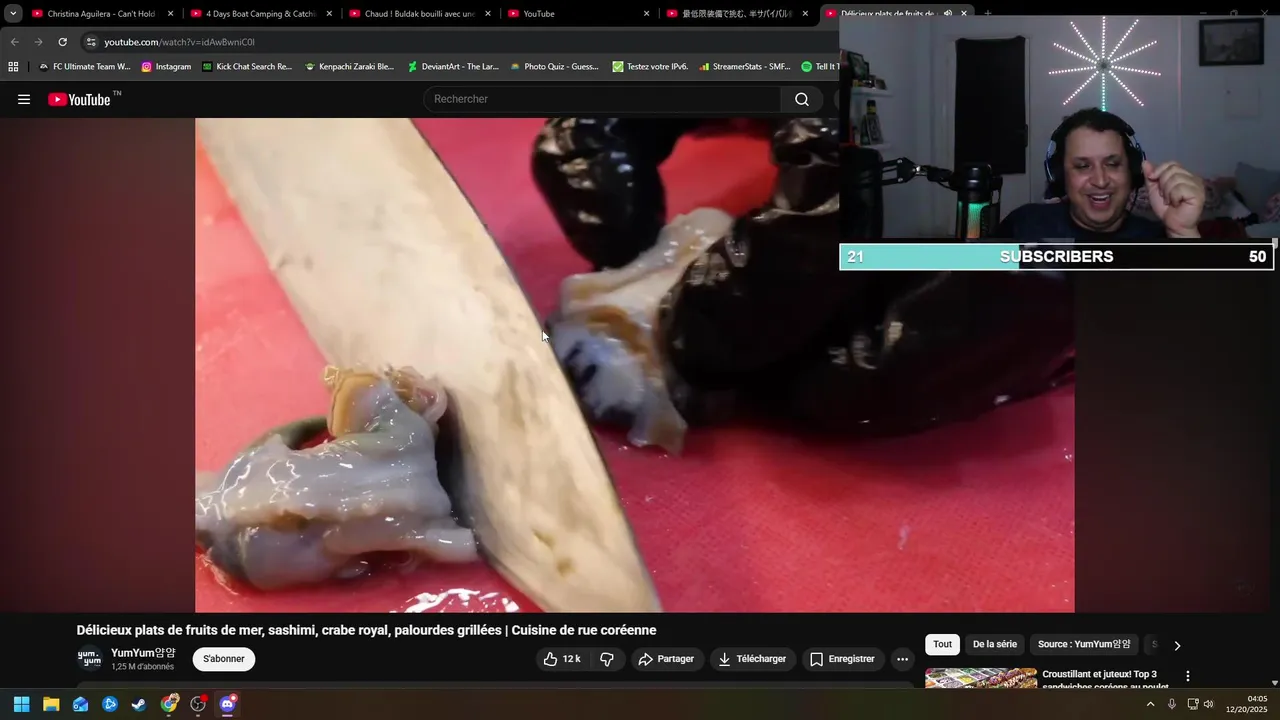Open the Photo Quiz bookmark
The width and height of the screenshot is (1280, 720).
(554, 67)
